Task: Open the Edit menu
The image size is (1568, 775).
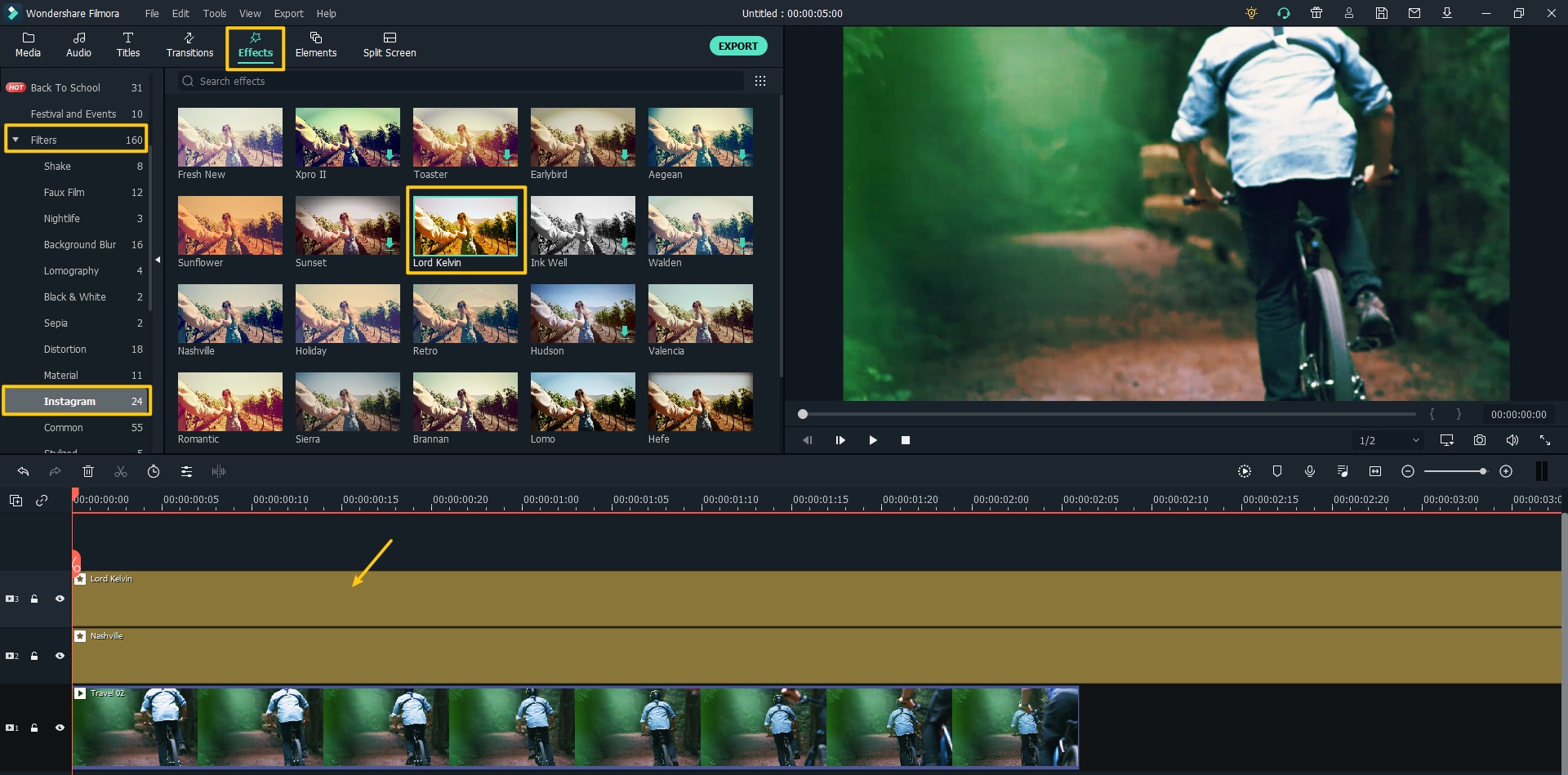Action: pos(180,13)
